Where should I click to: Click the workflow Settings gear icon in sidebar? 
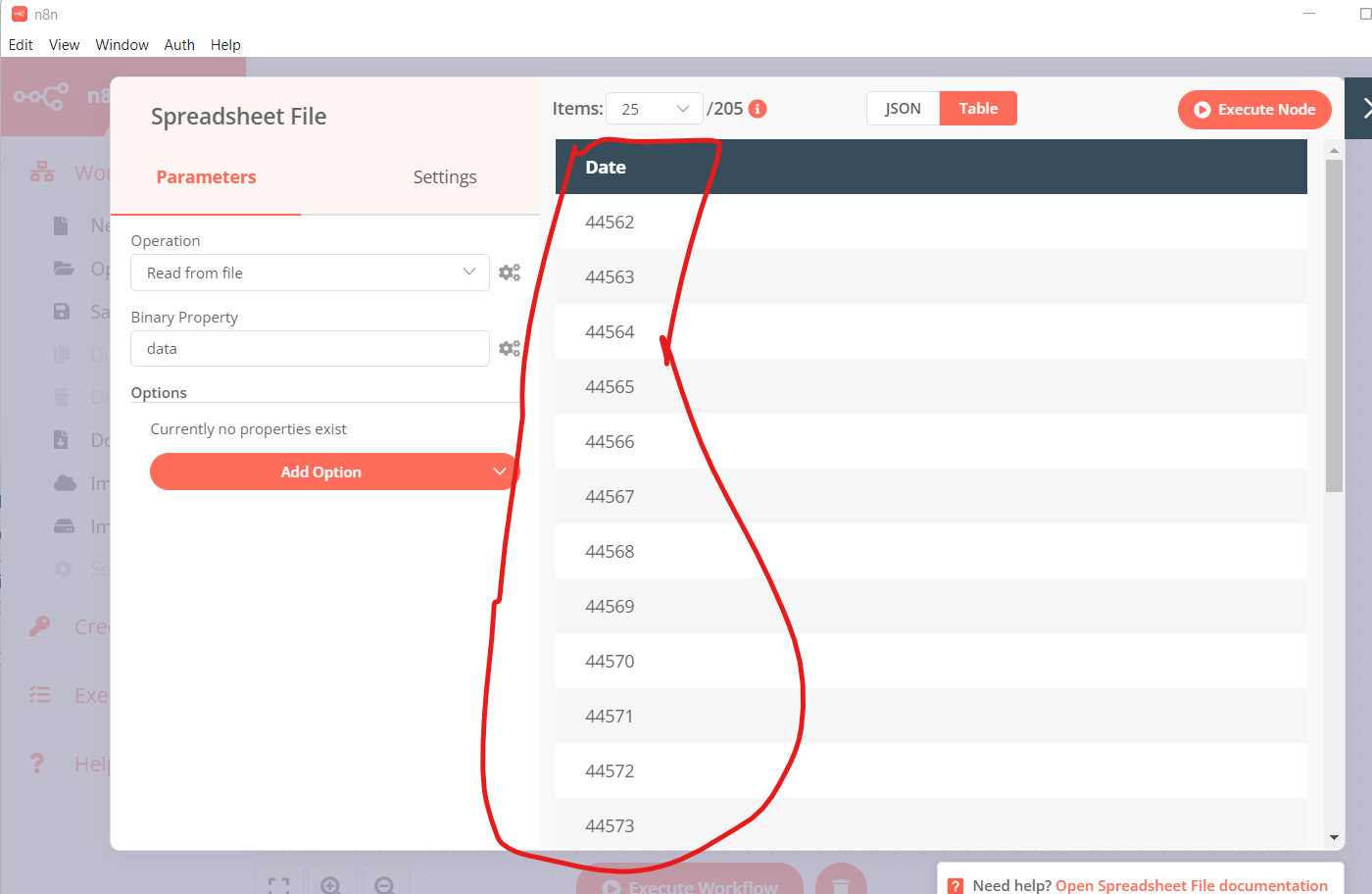[63, 569]
